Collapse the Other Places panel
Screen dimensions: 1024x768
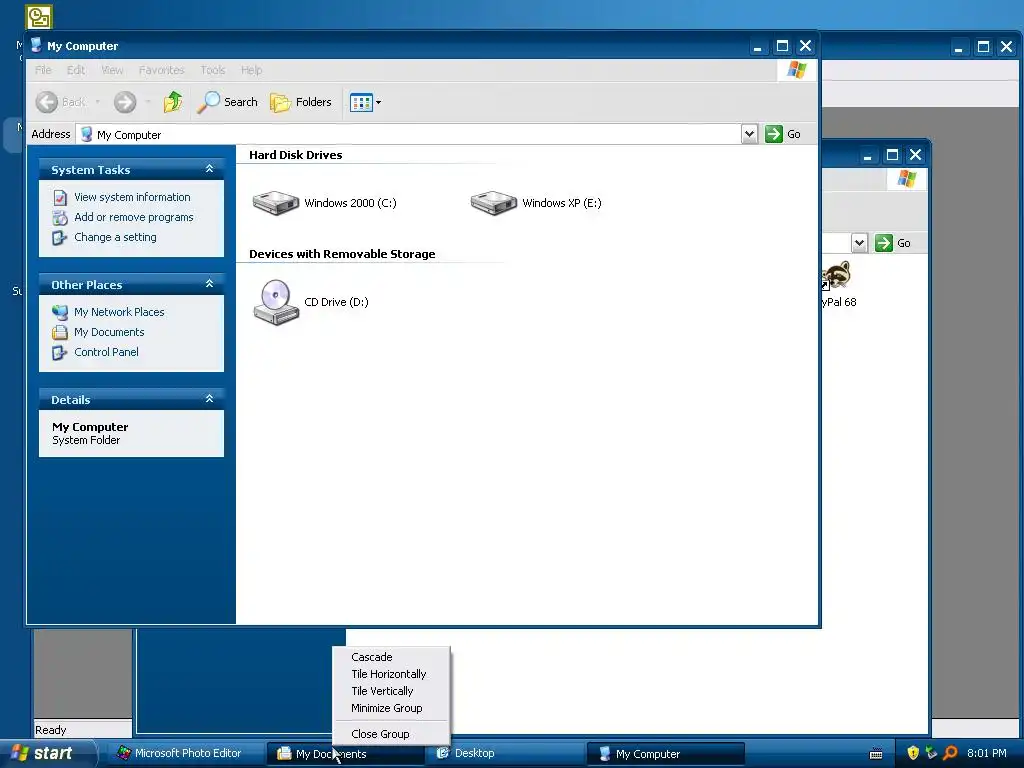(x=210, y=284)
